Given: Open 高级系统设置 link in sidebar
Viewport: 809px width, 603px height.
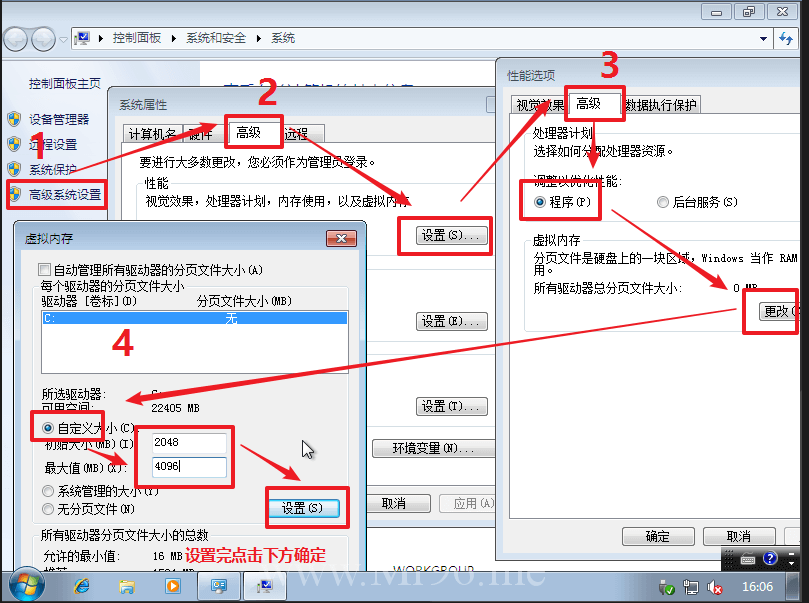Looking at the screenshot, I should (64, 194).
